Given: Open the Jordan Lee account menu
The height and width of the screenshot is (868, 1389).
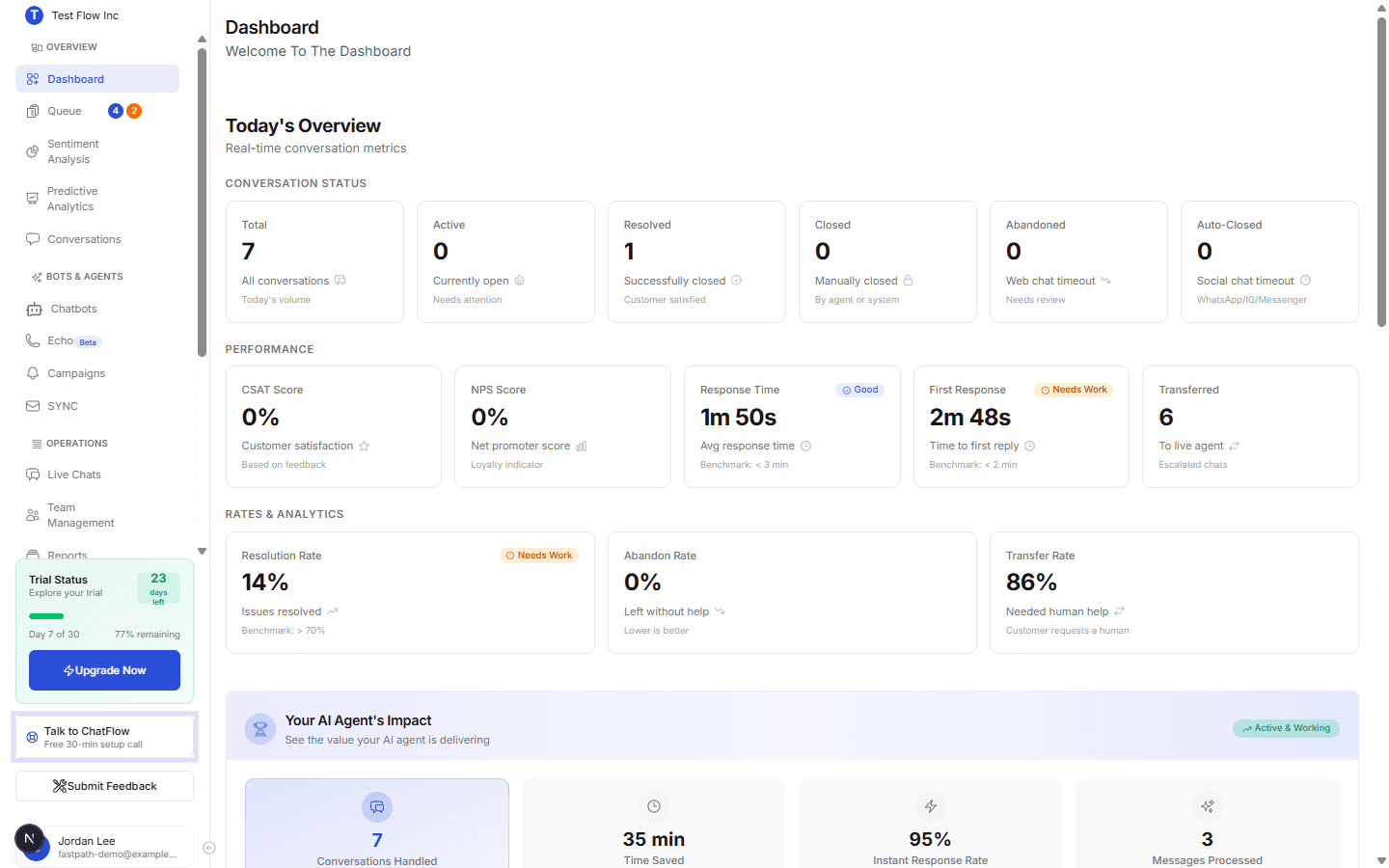Looking at the screenshot, I should pos(104,847).
